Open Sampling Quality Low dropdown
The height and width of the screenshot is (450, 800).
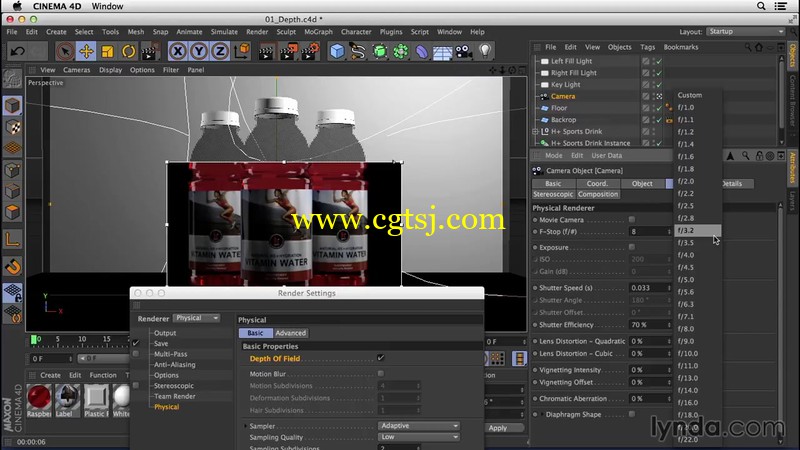(x=418, y=437)
